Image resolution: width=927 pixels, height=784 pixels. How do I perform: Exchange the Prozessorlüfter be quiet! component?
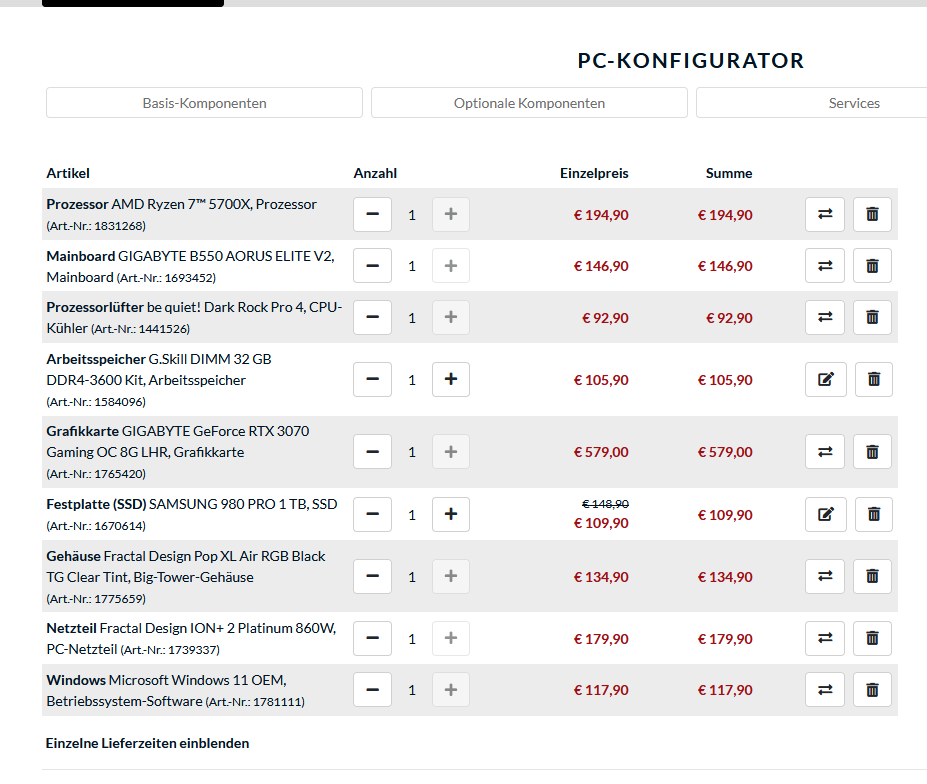tap(825, 318)
